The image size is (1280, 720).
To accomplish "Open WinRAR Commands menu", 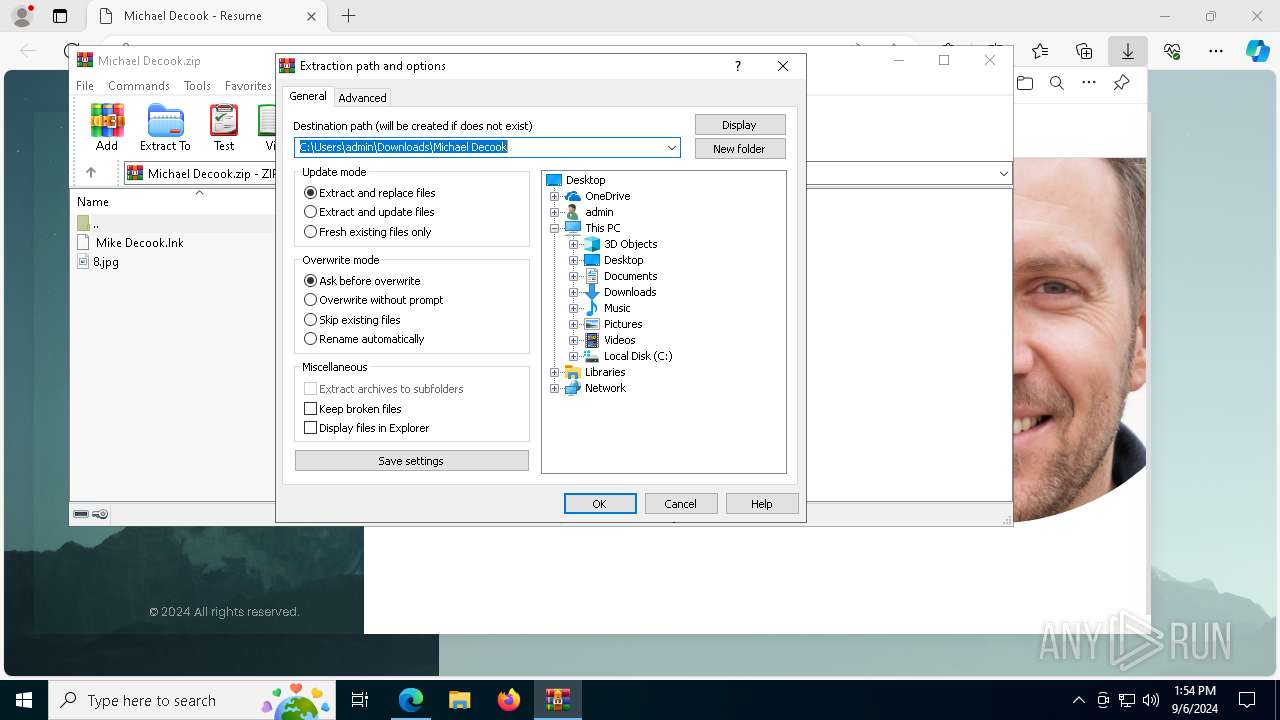I will click(x=139, y=86).
